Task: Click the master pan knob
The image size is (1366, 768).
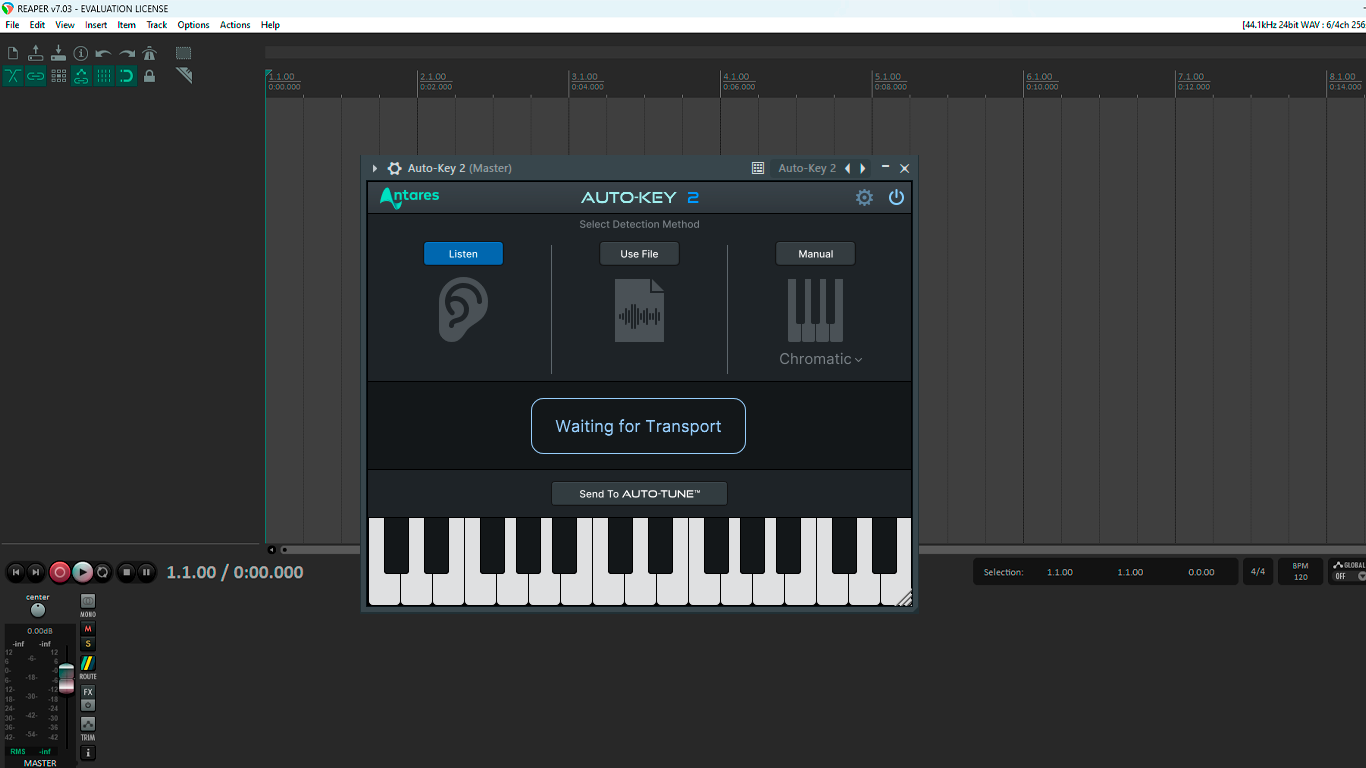Action: click(38, 610)
